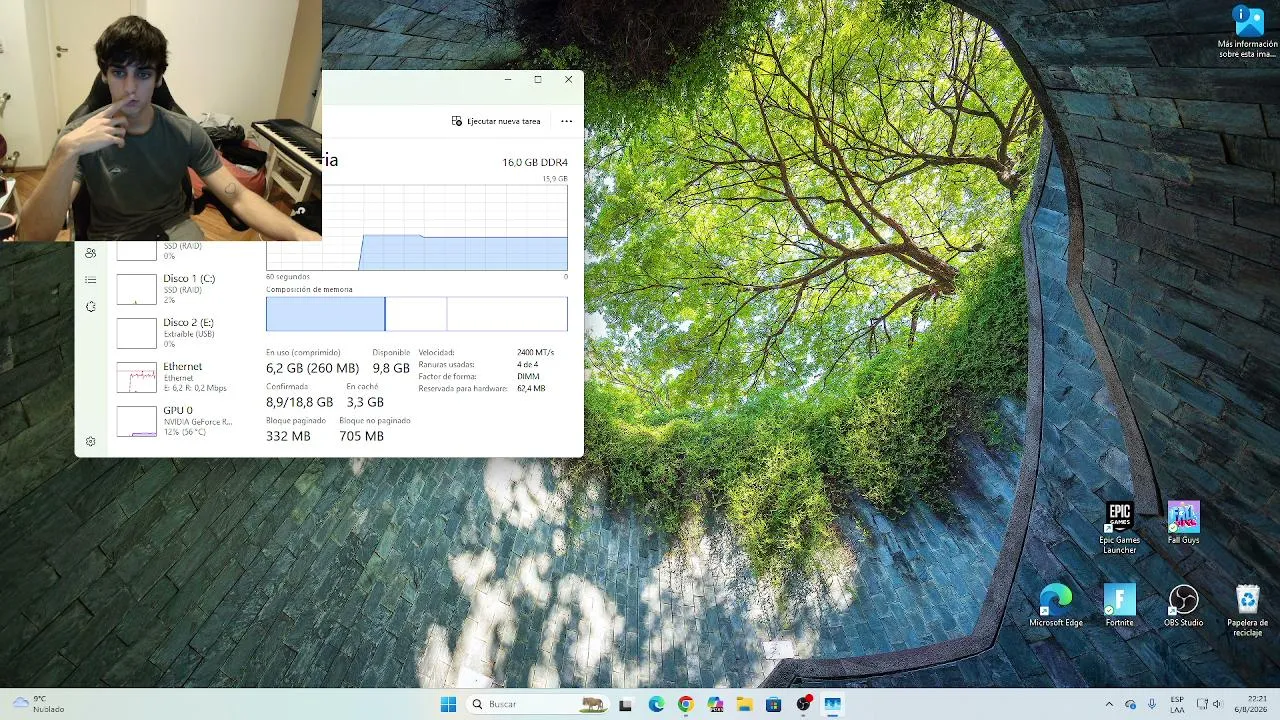Select the Microsoft Edge desktop shortcut
The height and width of the screenshot is (720, 1280).
(x=1056, y=606)
